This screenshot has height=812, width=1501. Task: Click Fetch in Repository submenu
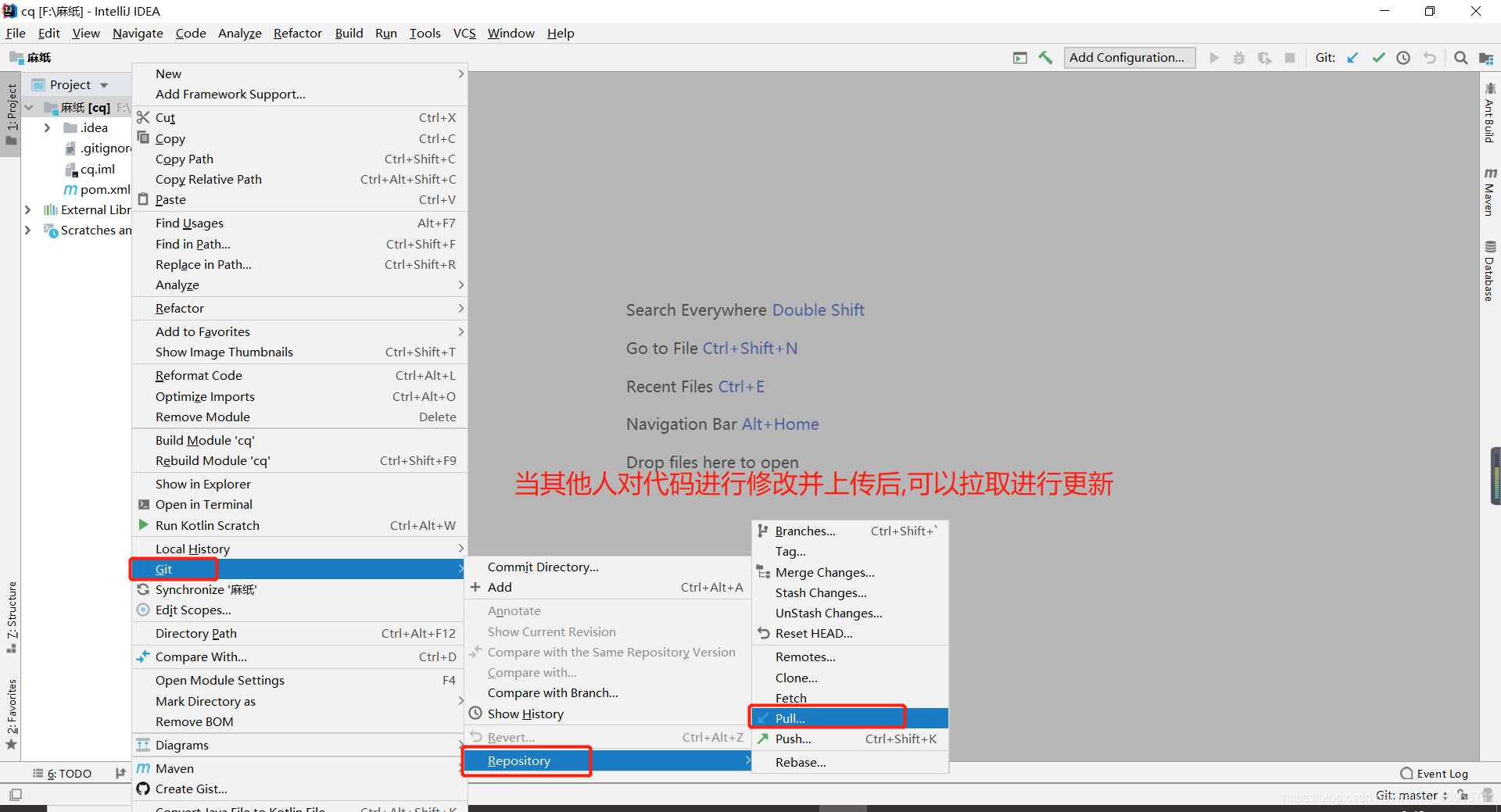[x=850, y=699]
